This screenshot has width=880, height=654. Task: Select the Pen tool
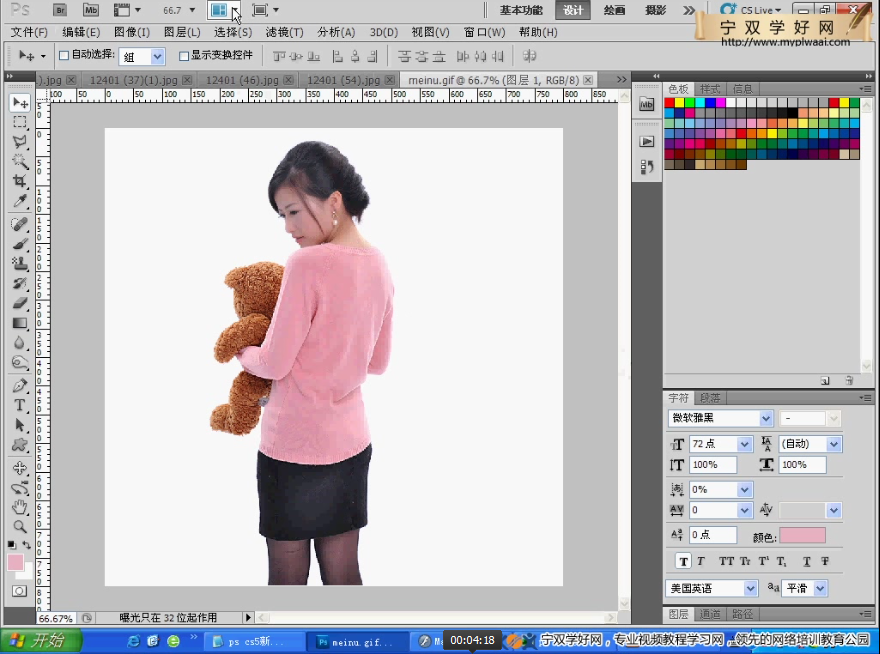click(x=20, y=386)
